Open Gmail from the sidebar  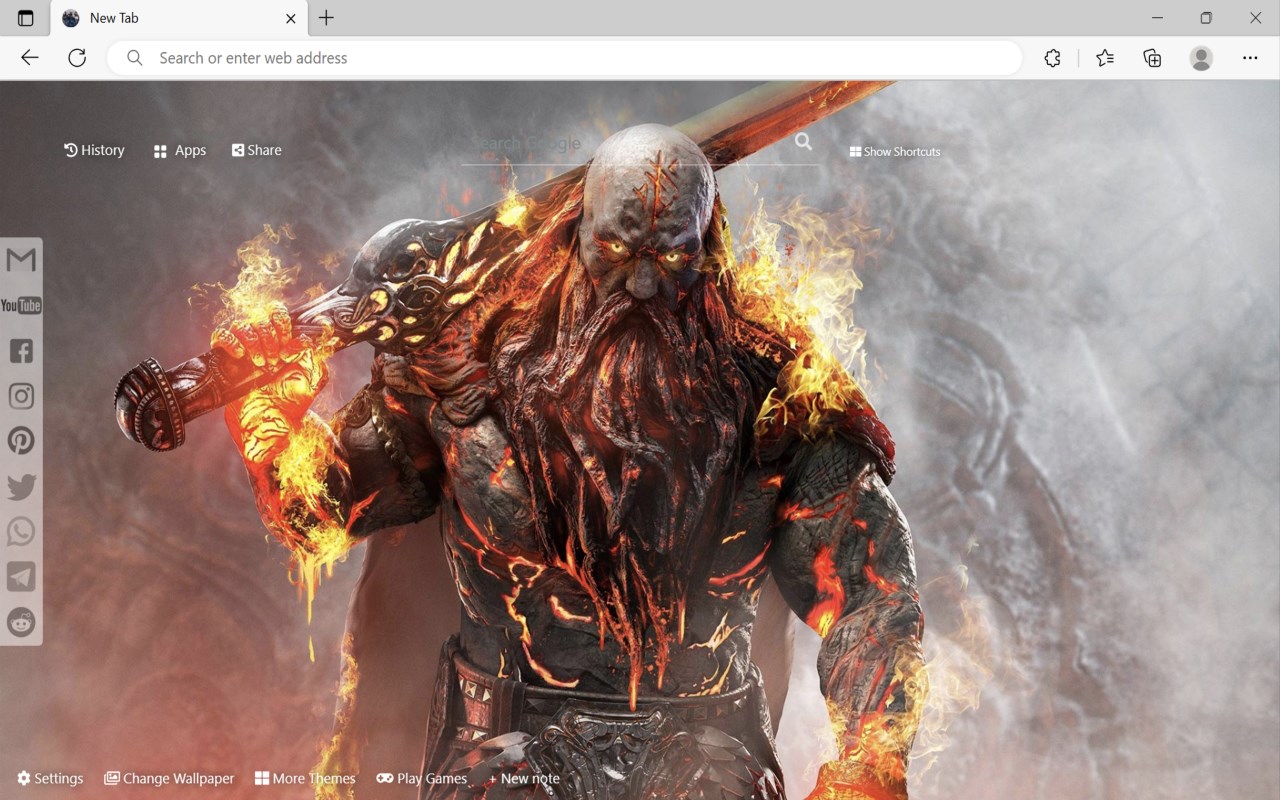tap(21, 261)
